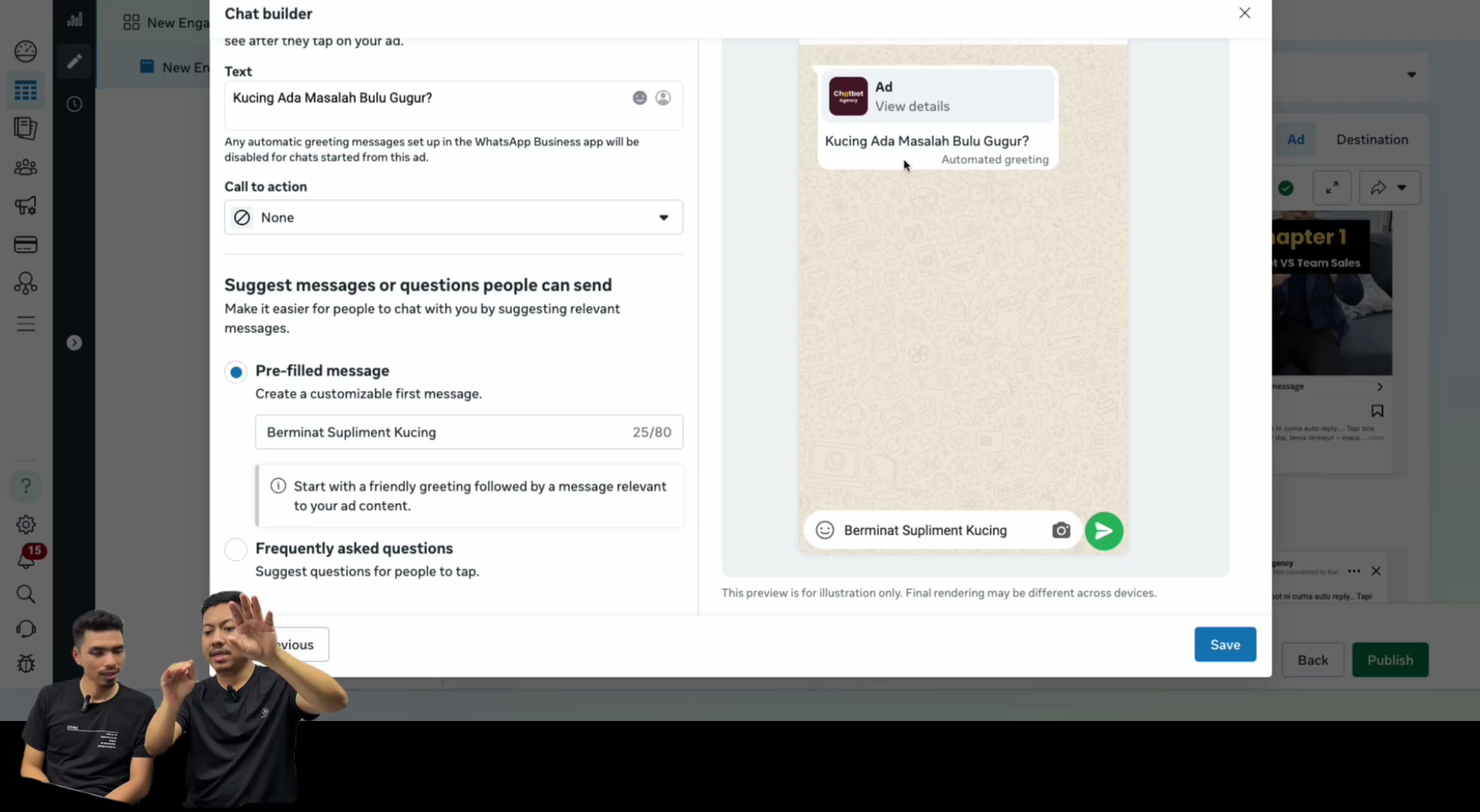Screen dimensions: 1480x812
Task: Open the Help question mark icon
Action: click(26, 486)
